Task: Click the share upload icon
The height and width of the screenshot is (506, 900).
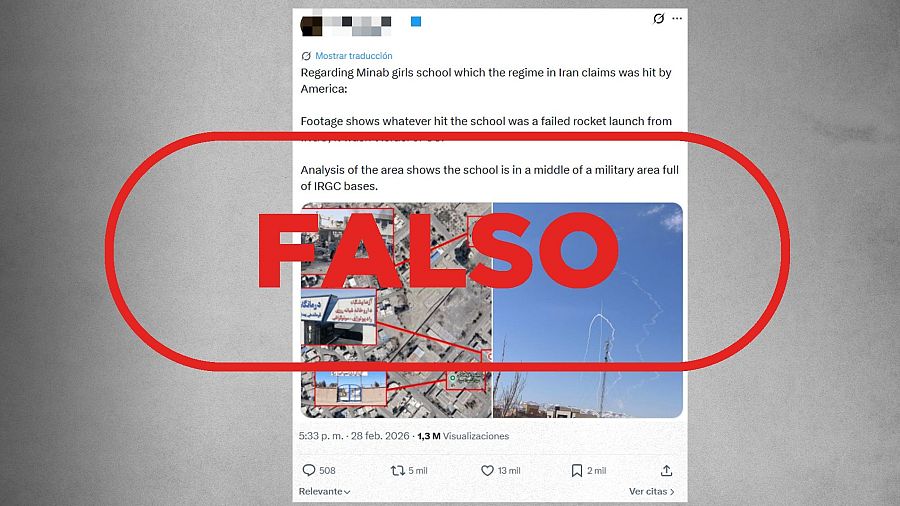Action: click(x=666, y=470)
